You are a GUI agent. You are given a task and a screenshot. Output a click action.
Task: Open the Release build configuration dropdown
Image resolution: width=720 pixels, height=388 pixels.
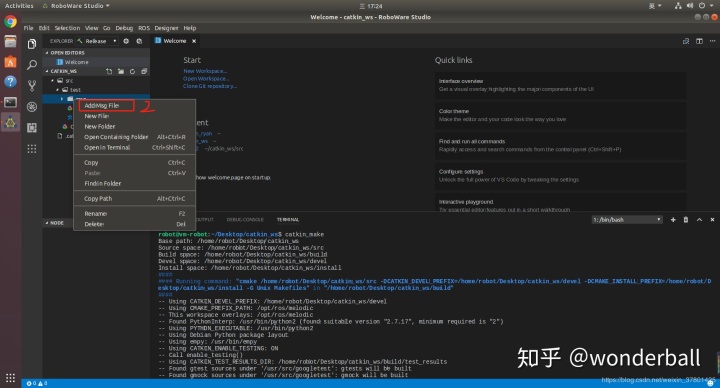tap(101, 41)
